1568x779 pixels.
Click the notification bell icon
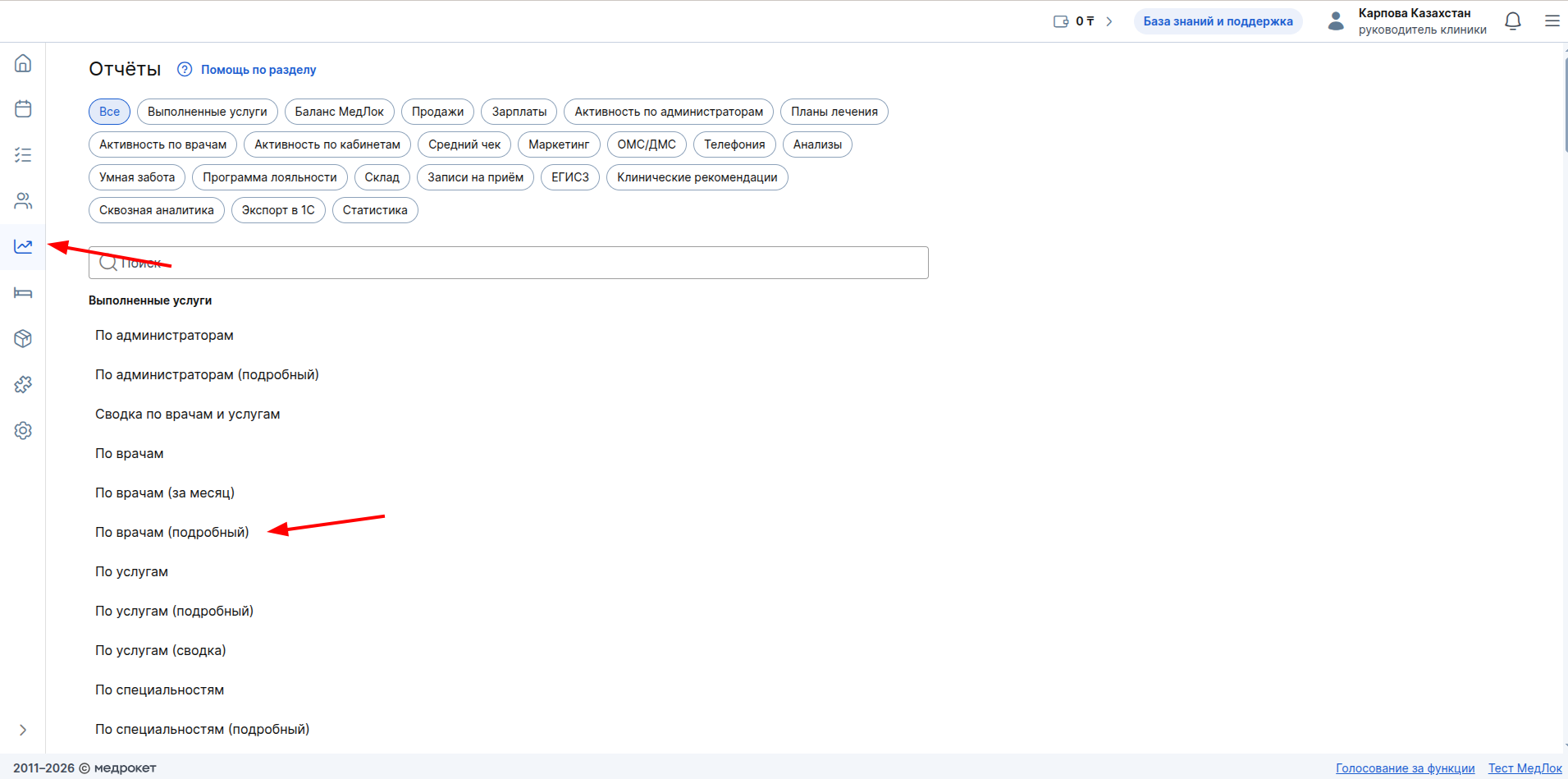point(1513,21)
